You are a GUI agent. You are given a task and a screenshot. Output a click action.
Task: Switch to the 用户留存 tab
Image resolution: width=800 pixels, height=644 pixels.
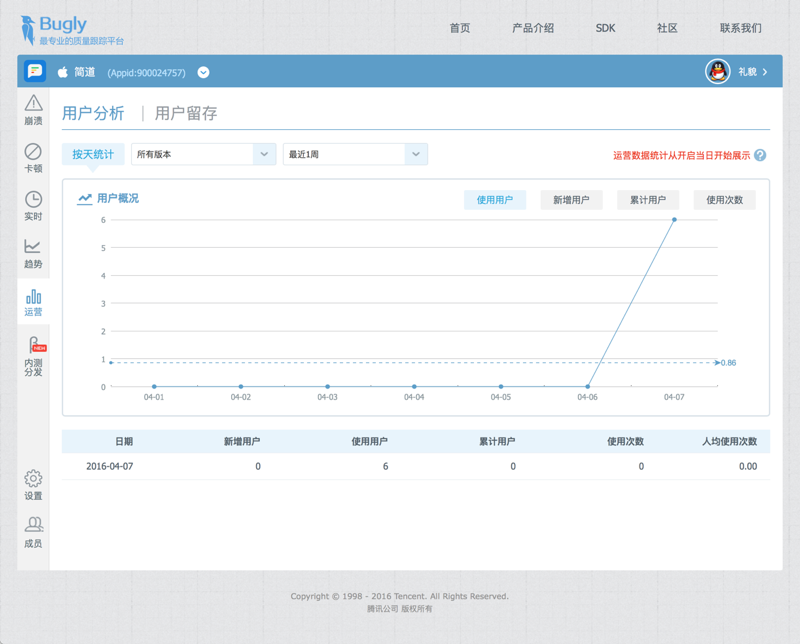coord(186,113)
